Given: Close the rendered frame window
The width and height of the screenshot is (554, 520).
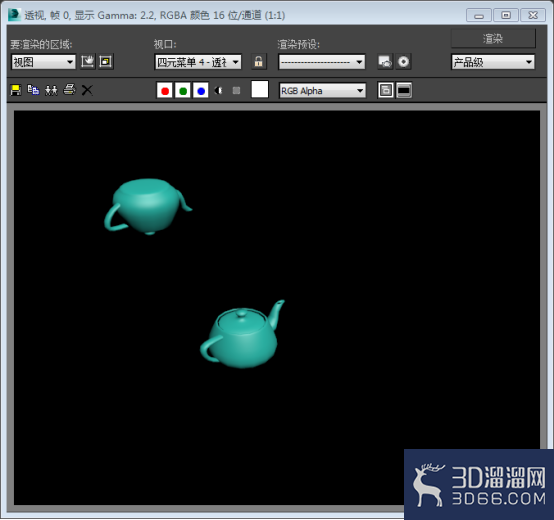Looking at the screenshot, I should (x=533, y=15).
